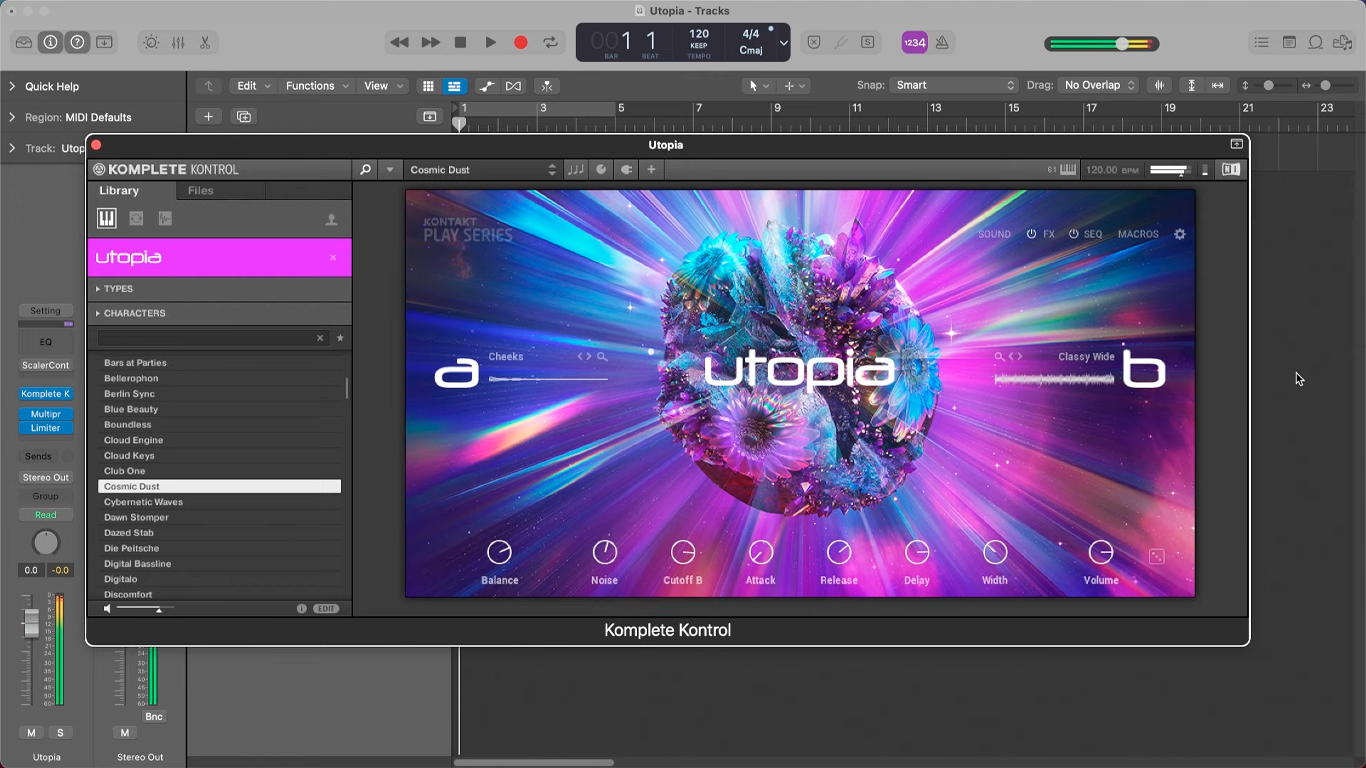Viewport: 1366px width, 768px height.
Task: Toggle the Show Automation button
Action: pos(486,86)
